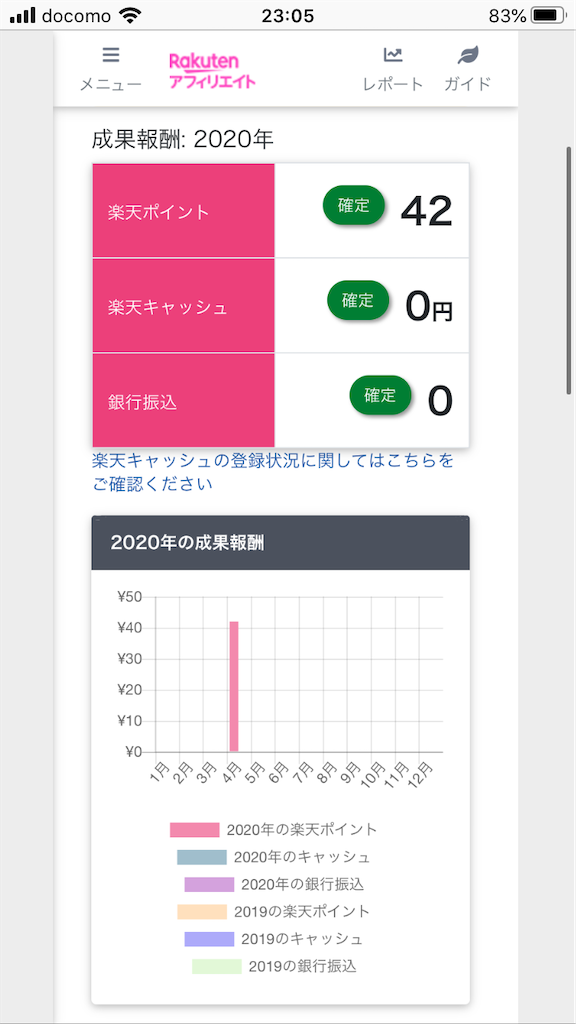Open the ガイド leaf icon
Screen dimensions: 576x1024
tap(468, 55)
